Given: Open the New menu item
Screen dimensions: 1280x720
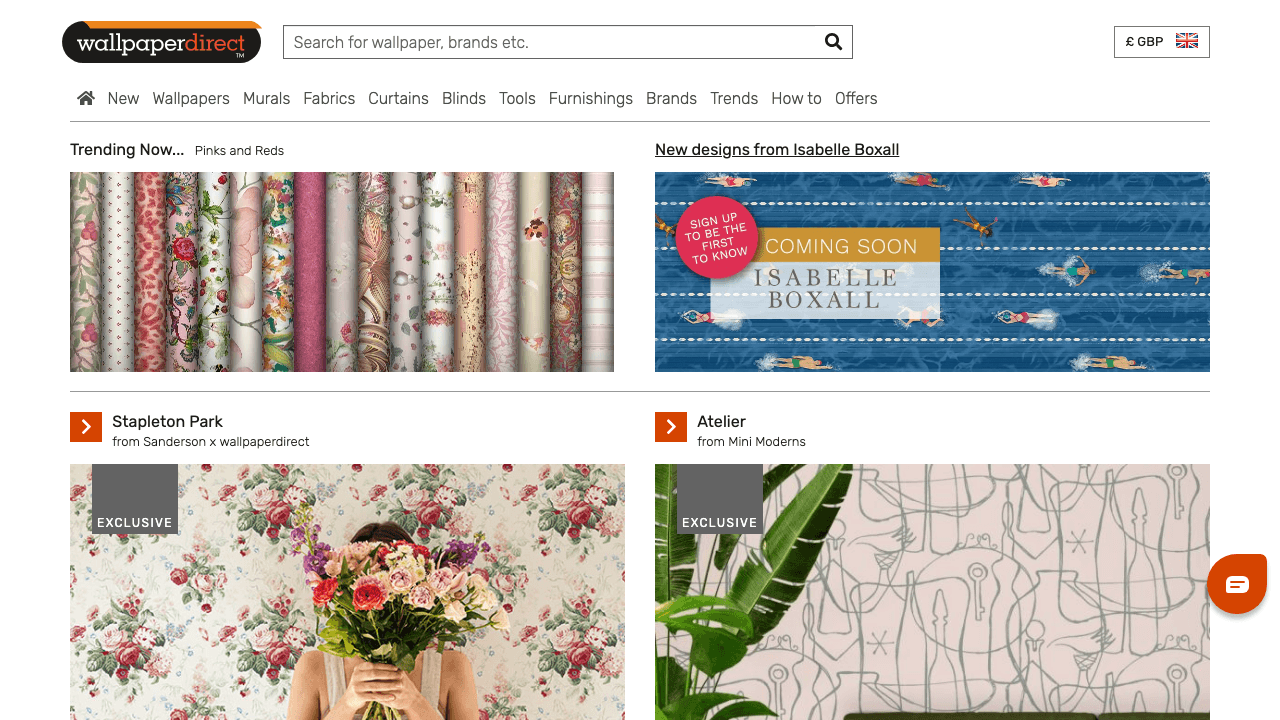Looking at the screenshot, I should coord(123,98).
